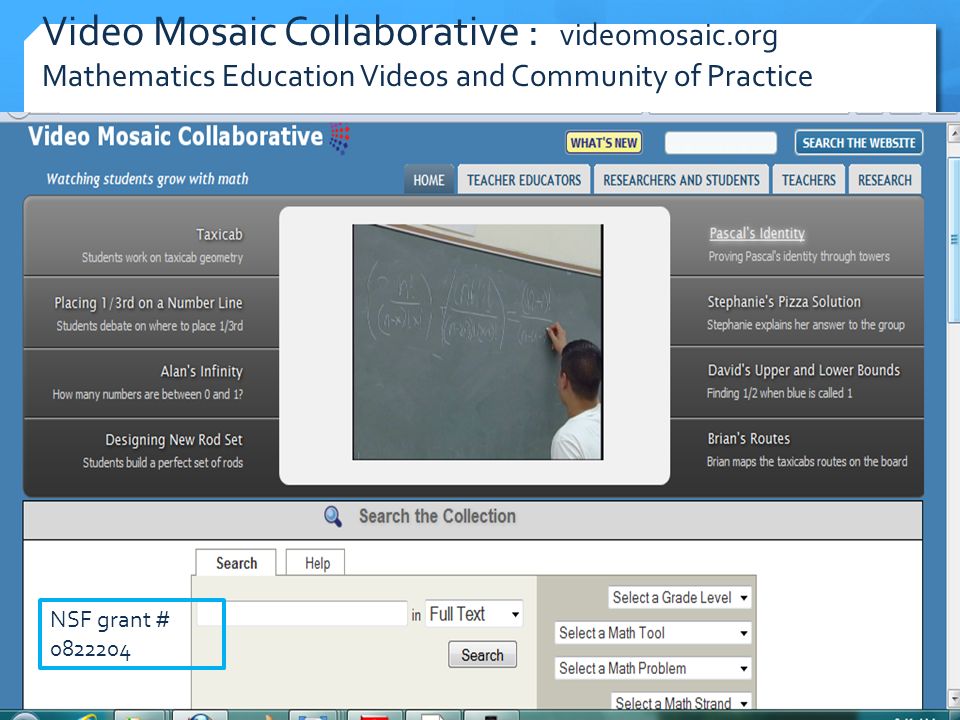This screenshot has width=960, height=720.
Task: Open the Researchers and Students tab
Action: [x=681, y=180]
